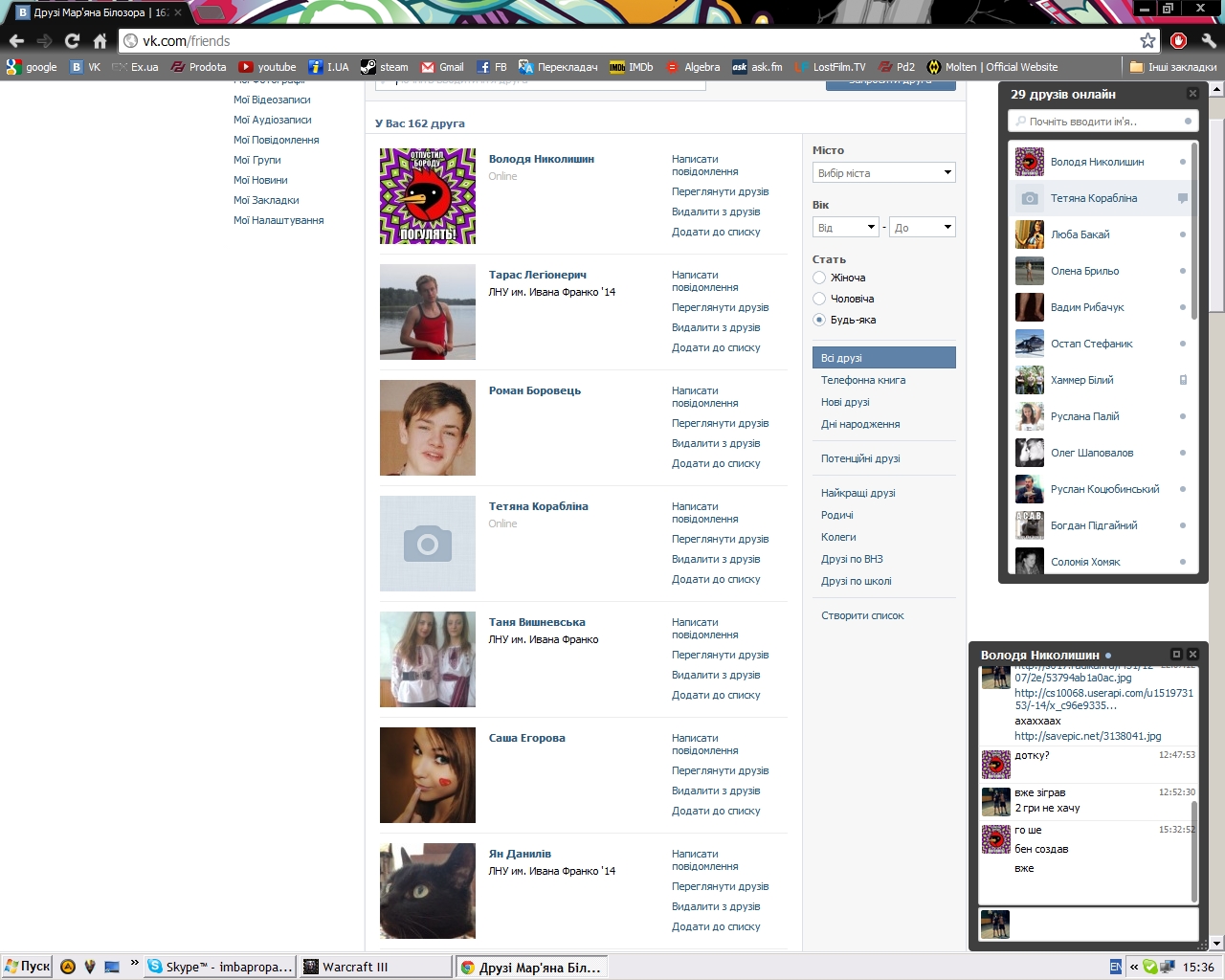Reload the page with refresh icon
The width and height of the screenshot is (1225, 980).
coord(72,41)
